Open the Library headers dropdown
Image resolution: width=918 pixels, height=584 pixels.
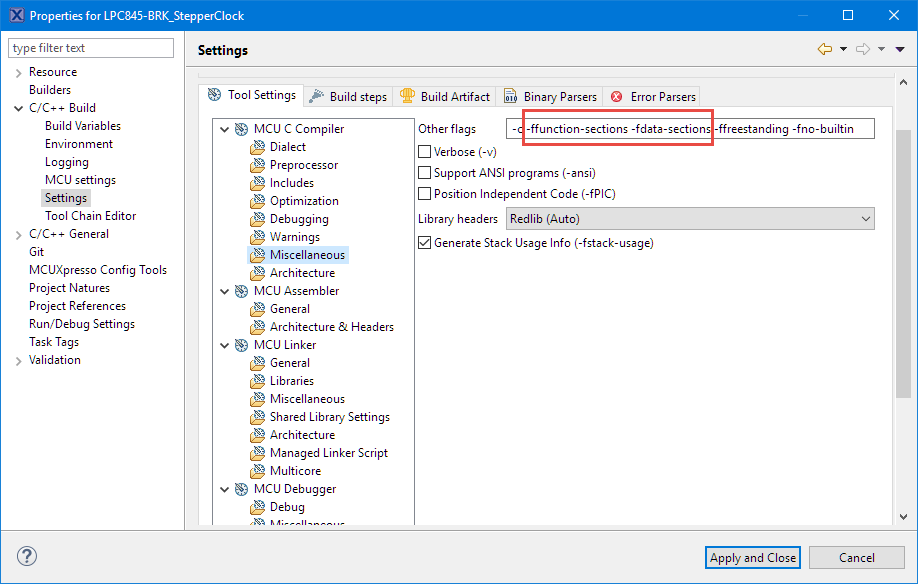[x=690, y=219]
